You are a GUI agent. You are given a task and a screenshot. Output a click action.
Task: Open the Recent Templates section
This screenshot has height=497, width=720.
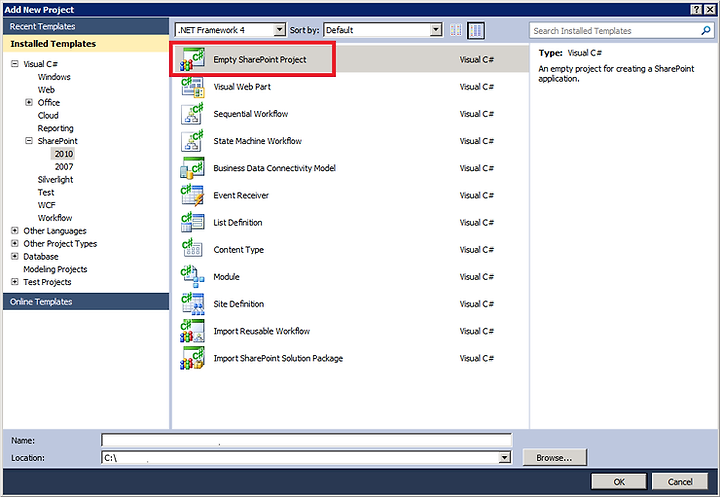pos(86,27)
